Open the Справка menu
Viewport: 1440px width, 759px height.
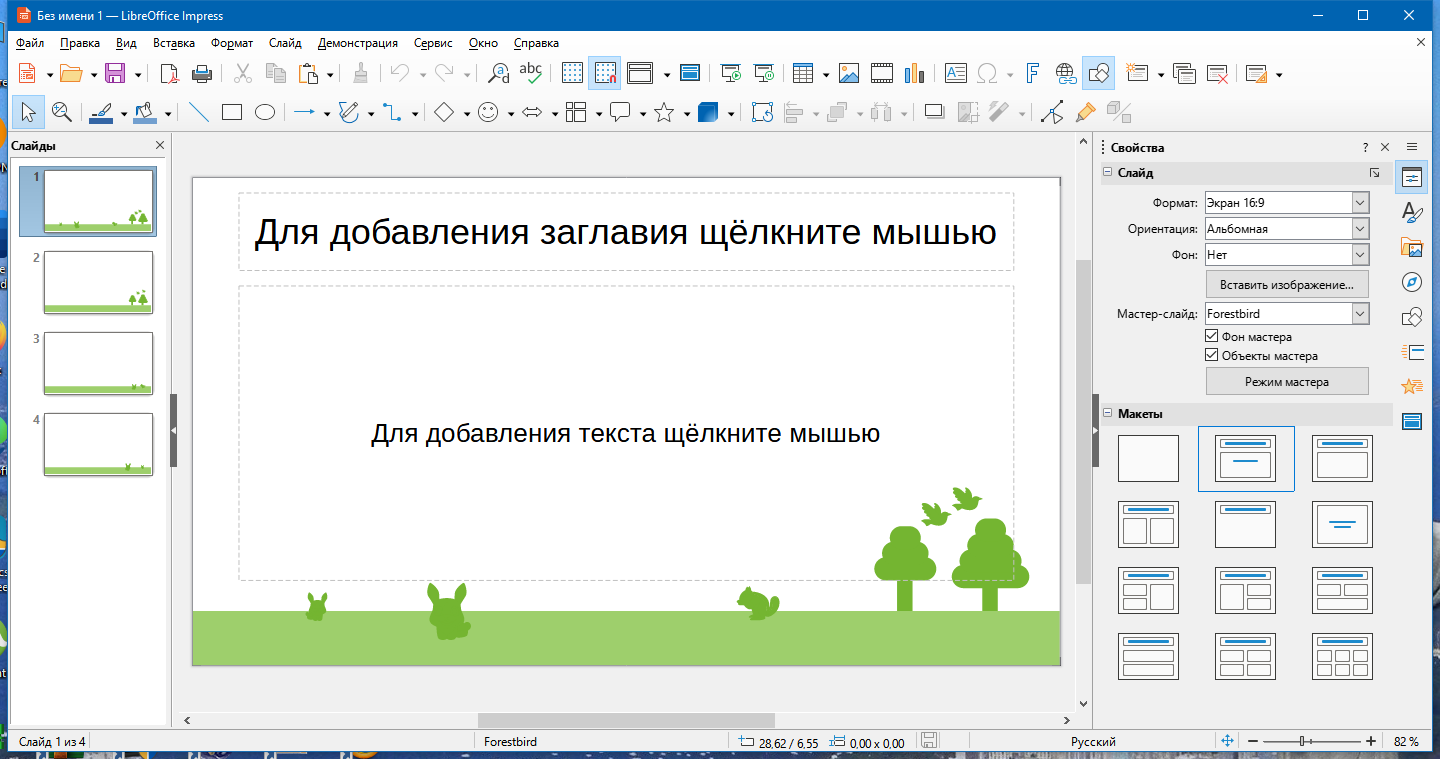click(536, 43)
